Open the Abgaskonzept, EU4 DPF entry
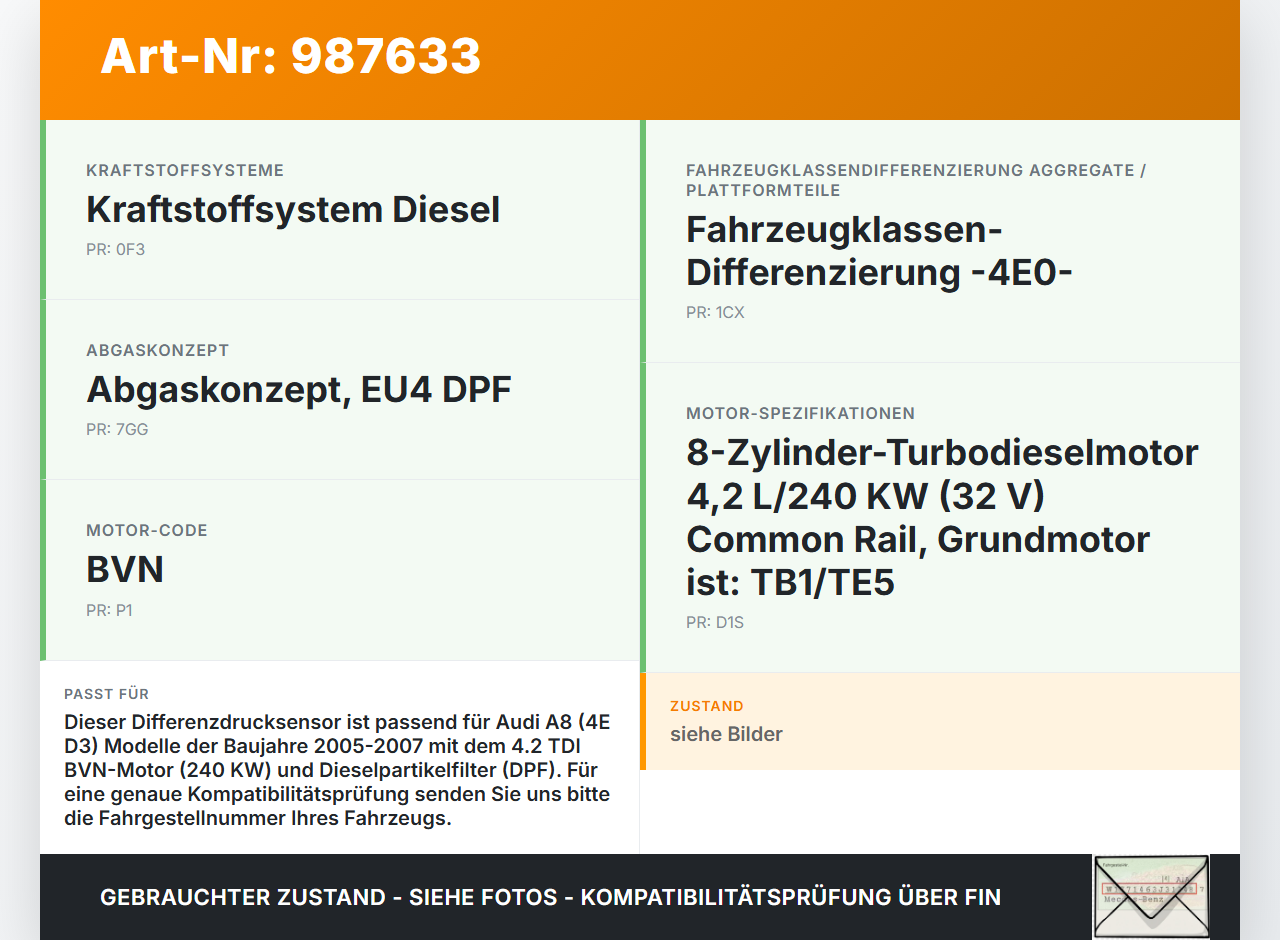 [x=298, y=390]
